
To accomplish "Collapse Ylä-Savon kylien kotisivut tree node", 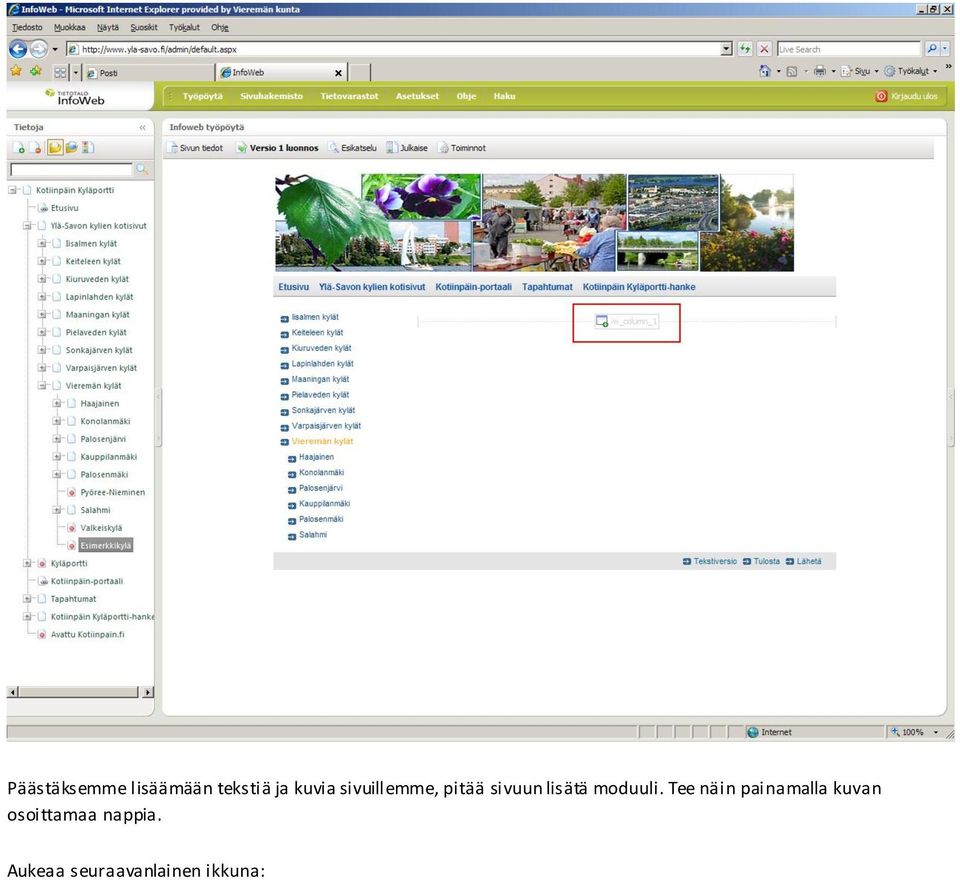I will coord(27,226).
